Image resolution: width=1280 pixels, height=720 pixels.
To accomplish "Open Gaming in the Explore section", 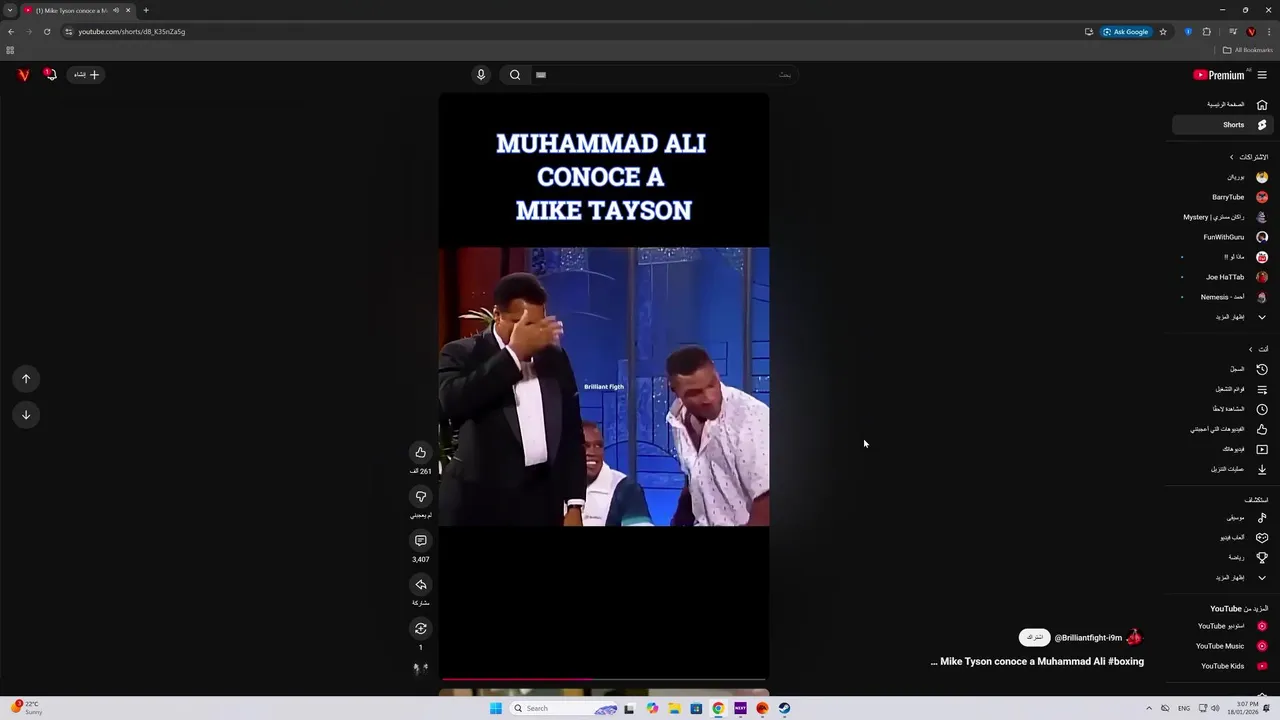I will click(1222, 538).
